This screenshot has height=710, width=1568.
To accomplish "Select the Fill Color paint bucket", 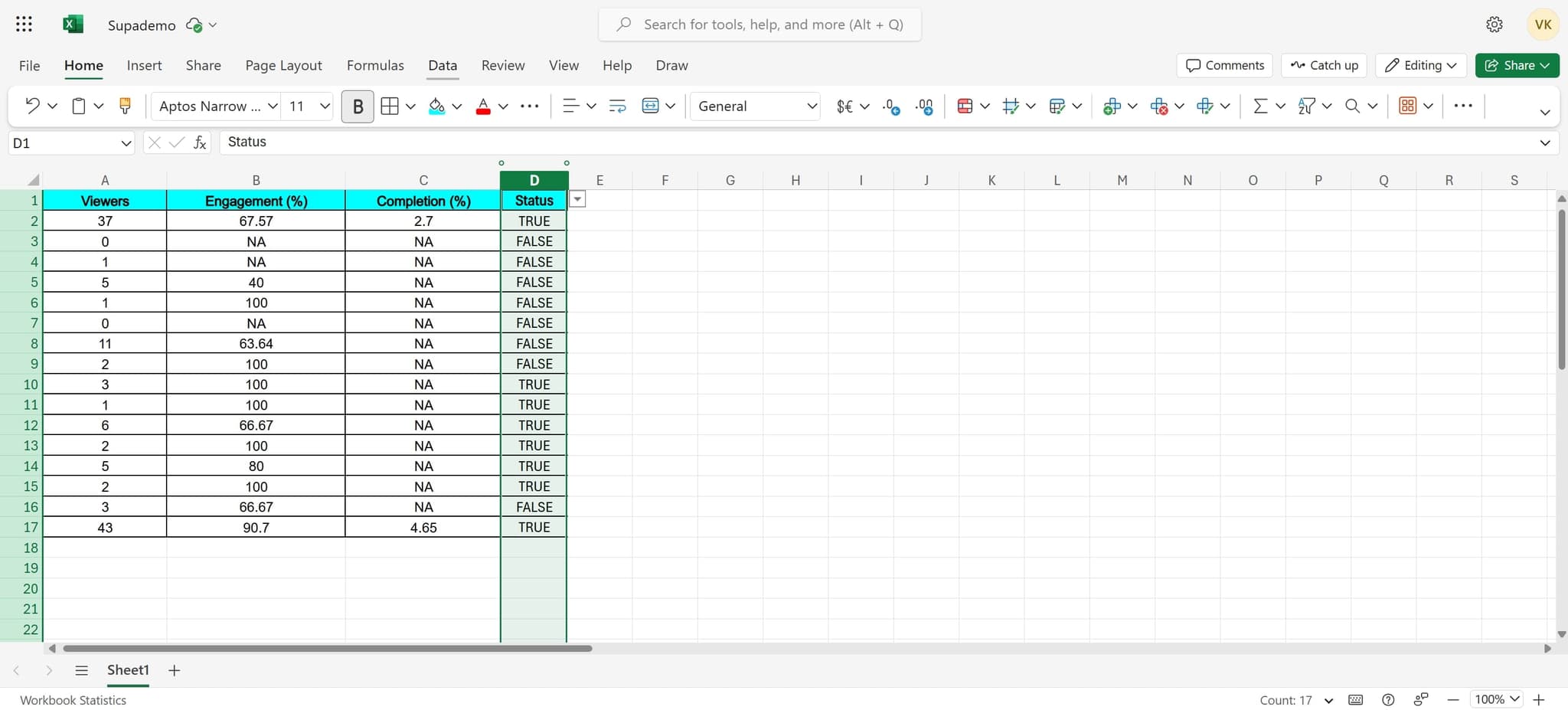I will 436,106.
